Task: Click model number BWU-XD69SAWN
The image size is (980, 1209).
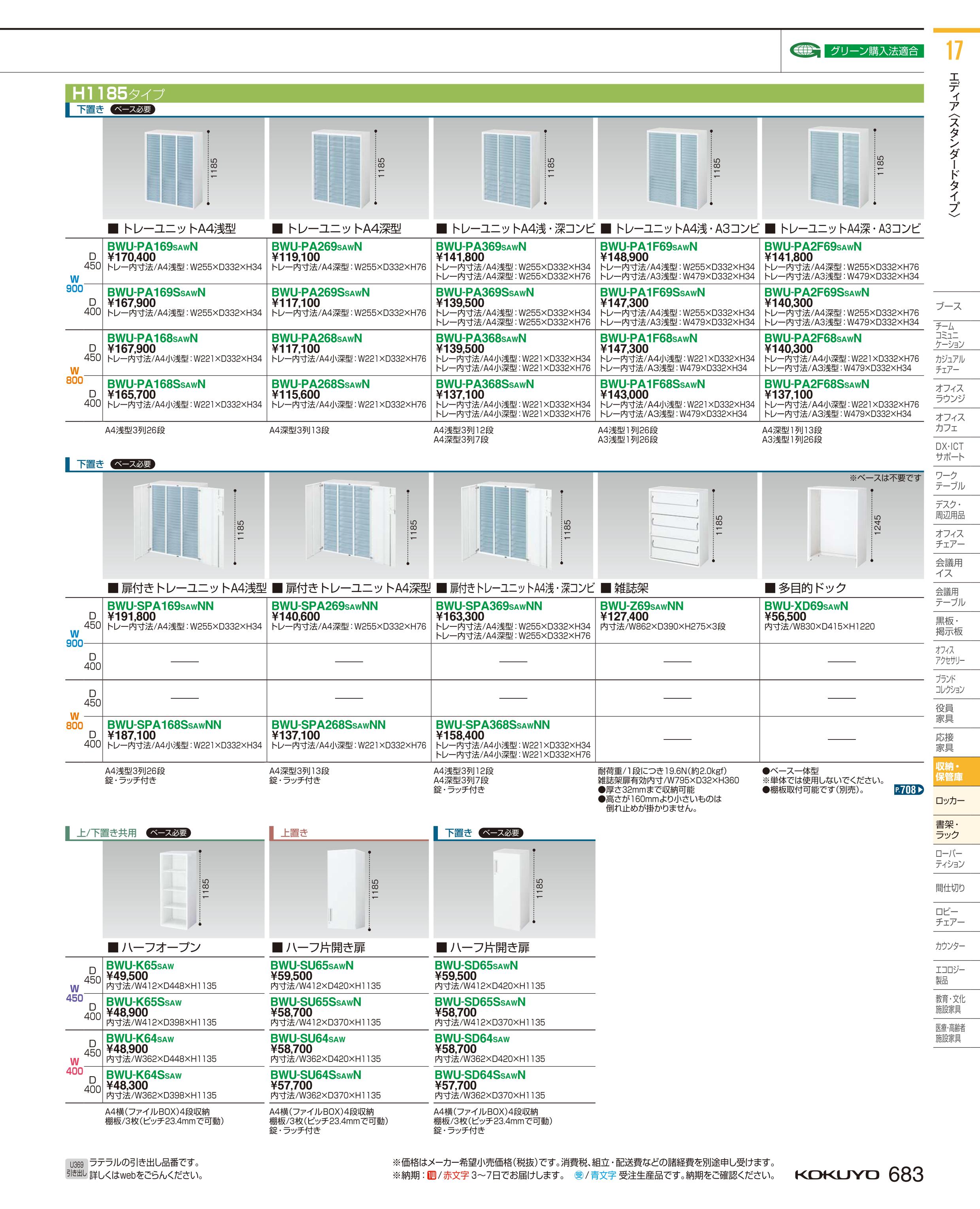Action: click(806, 606)
